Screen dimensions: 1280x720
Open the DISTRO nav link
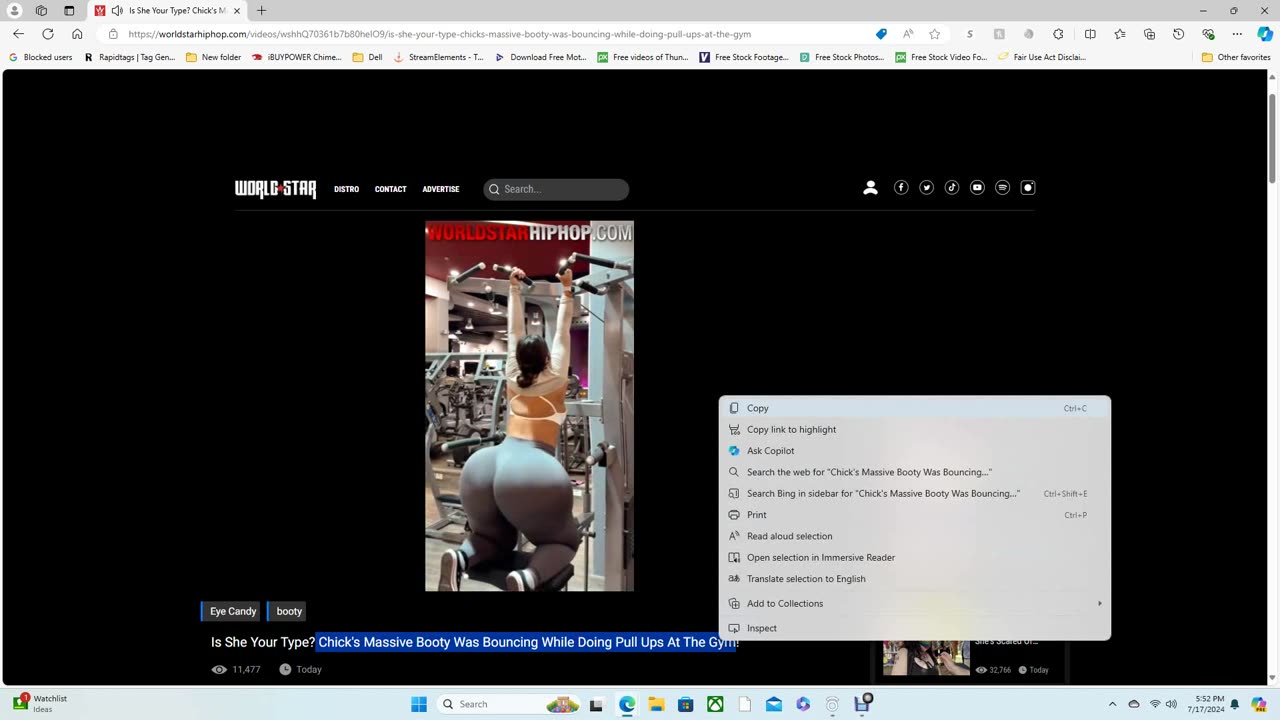346,189
